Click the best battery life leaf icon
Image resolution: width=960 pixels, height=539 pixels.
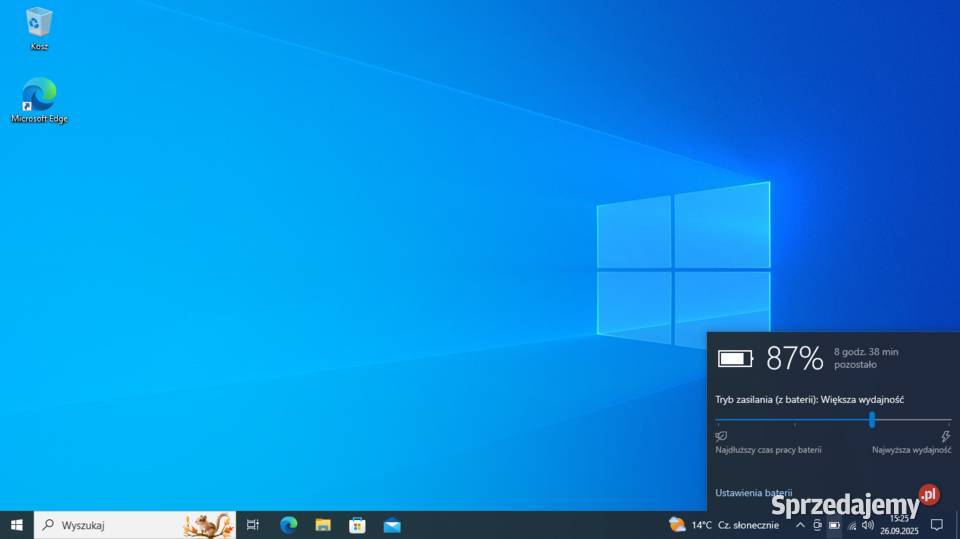(x=721, y=436)
